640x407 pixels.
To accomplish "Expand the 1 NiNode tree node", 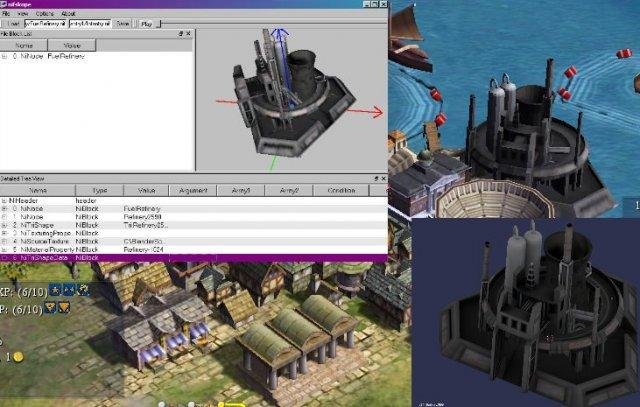I will 4,217.
